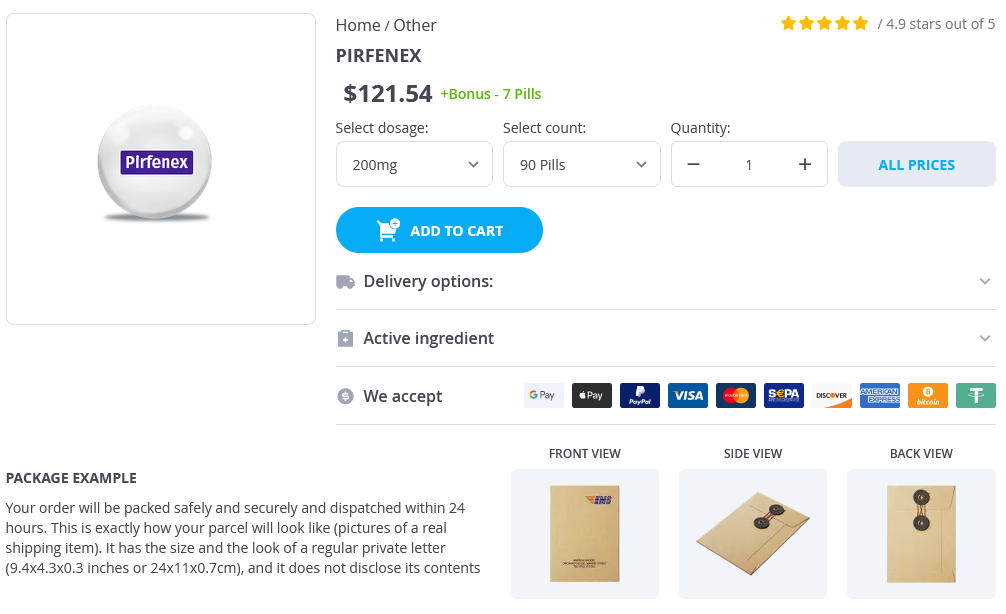Click the SEPA payment icon
This screenshot has height=614, width=1006.
tap(784, 396)
